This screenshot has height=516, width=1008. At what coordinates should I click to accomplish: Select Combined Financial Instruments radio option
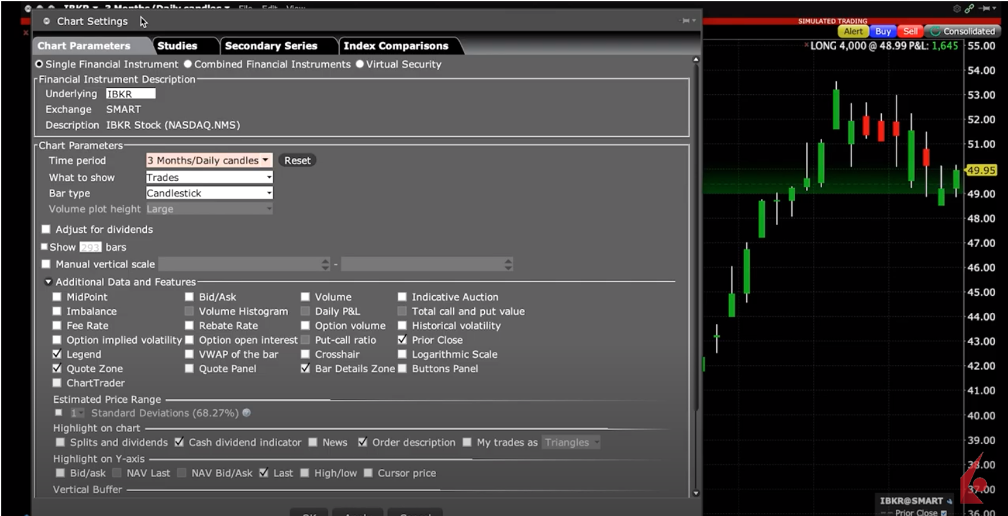(x=187, y=64)
